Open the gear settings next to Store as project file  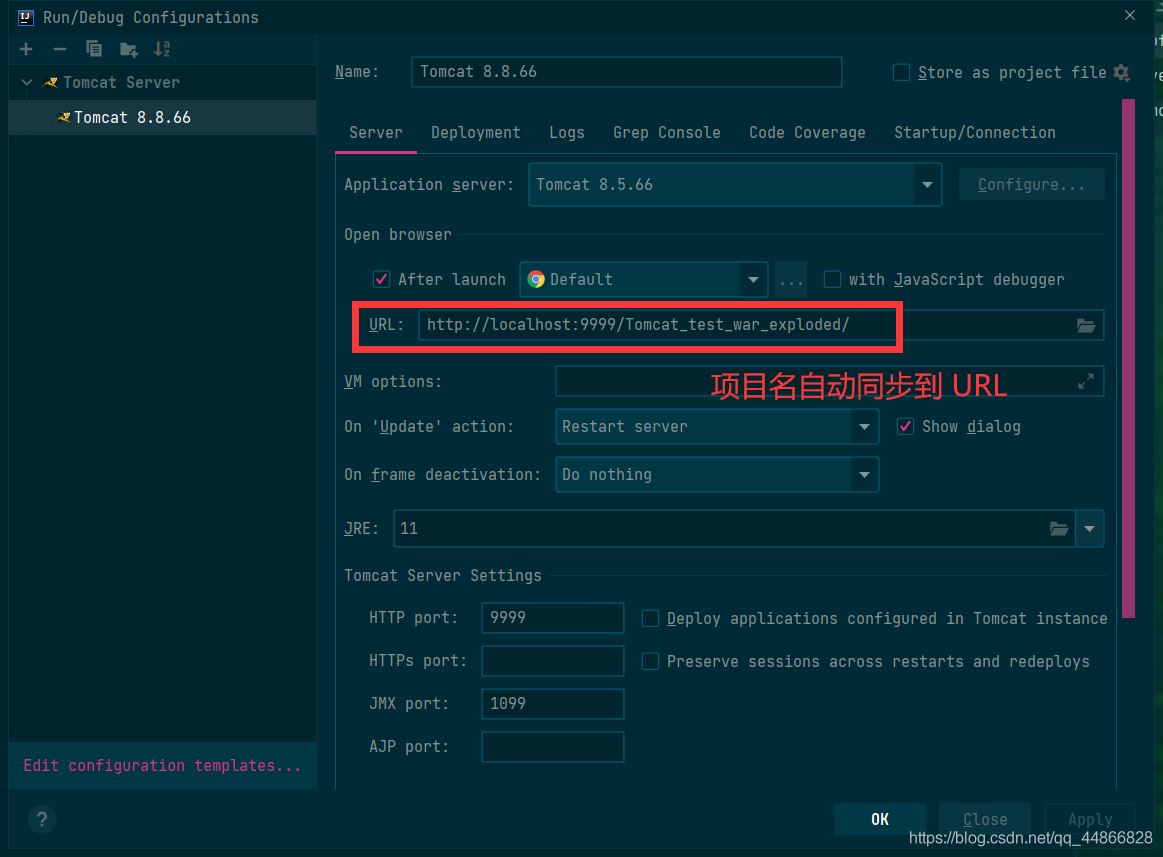tap(1121, 73)
